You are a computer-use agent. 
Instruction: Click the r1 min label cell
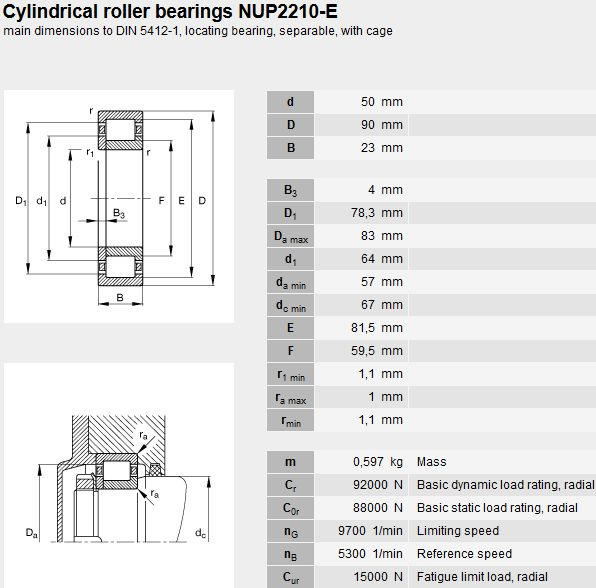click(x=290, y=374)
